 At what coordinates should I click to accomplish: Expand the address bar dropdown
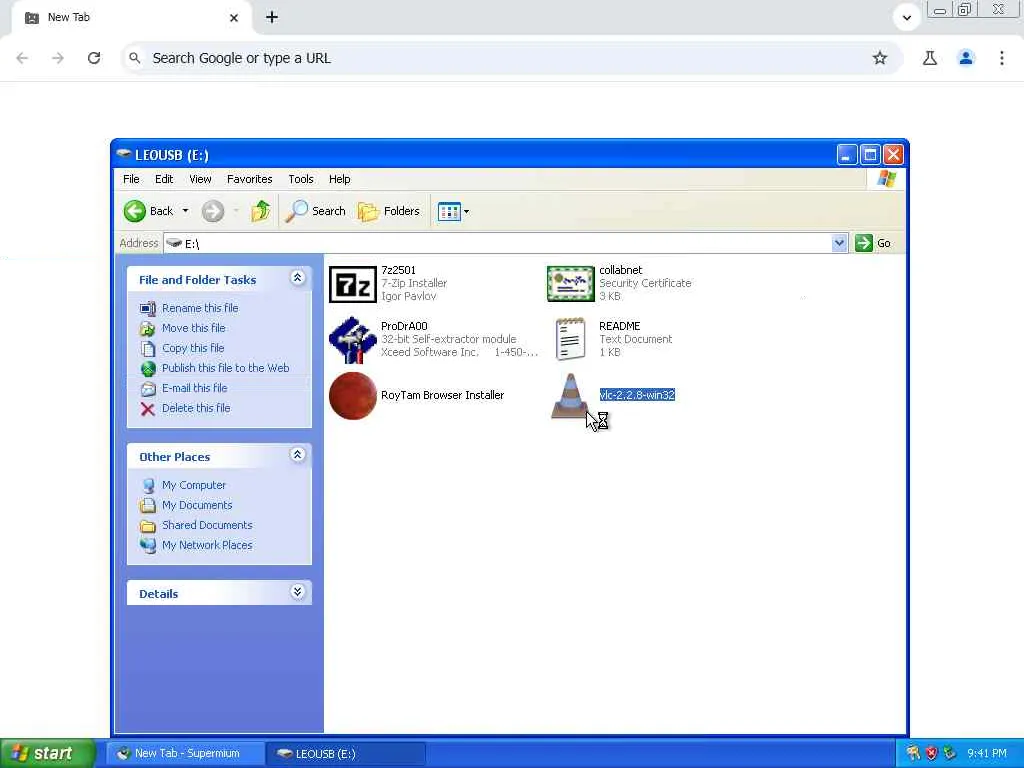pyautogui.click(x=839, y=243)
